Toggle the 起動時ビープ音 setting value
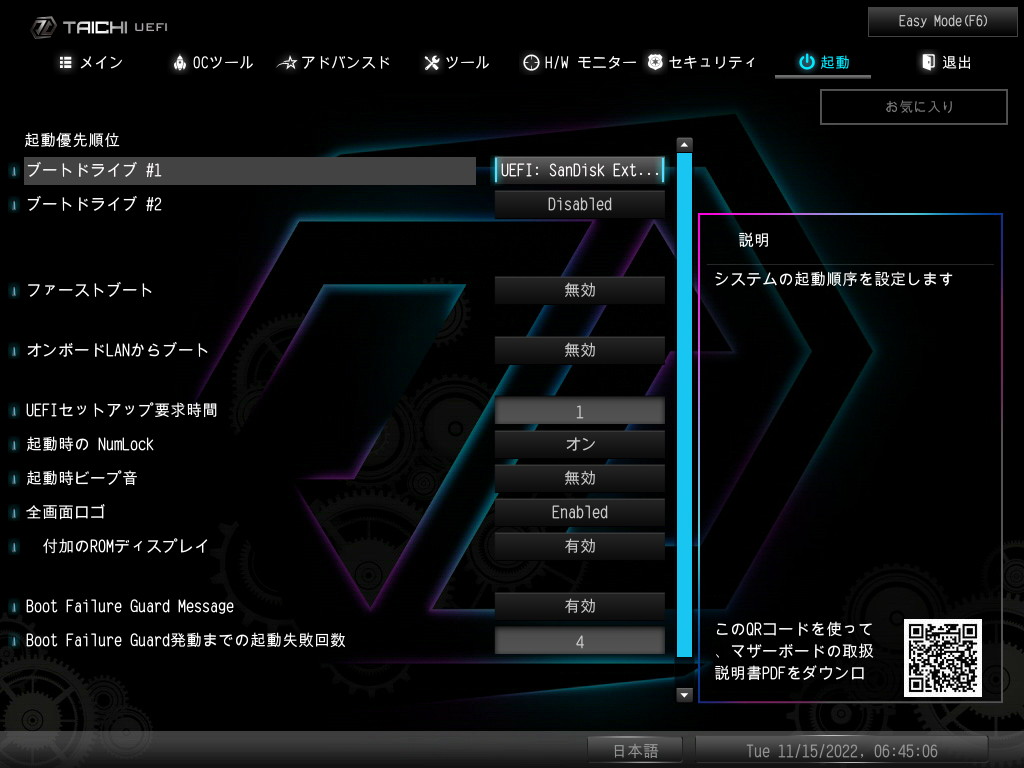The image size is (1024, 768). coord(579,478)
